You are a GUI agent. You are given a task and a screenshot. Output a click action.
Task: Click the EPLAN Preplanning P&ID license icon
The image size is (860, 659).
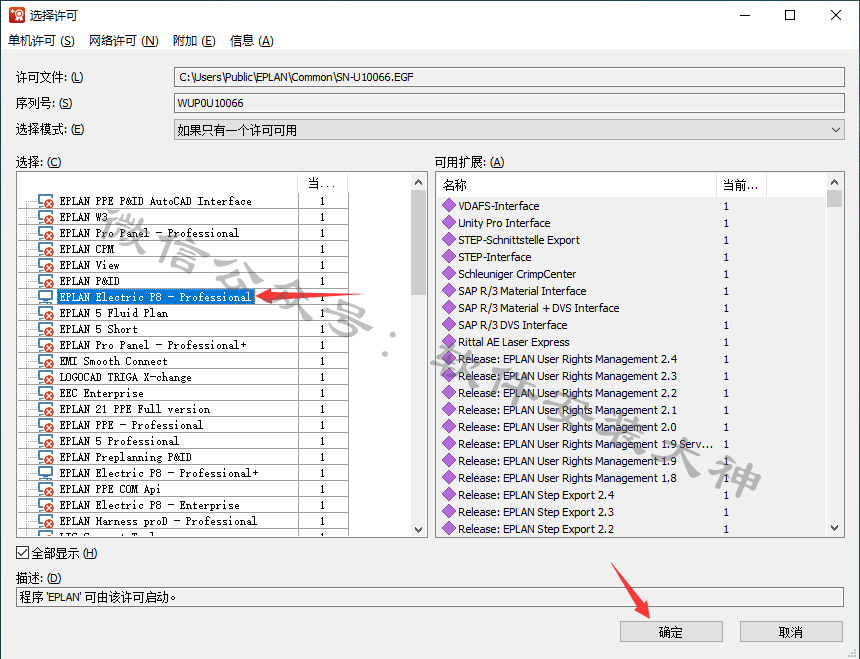pos(46,457)
